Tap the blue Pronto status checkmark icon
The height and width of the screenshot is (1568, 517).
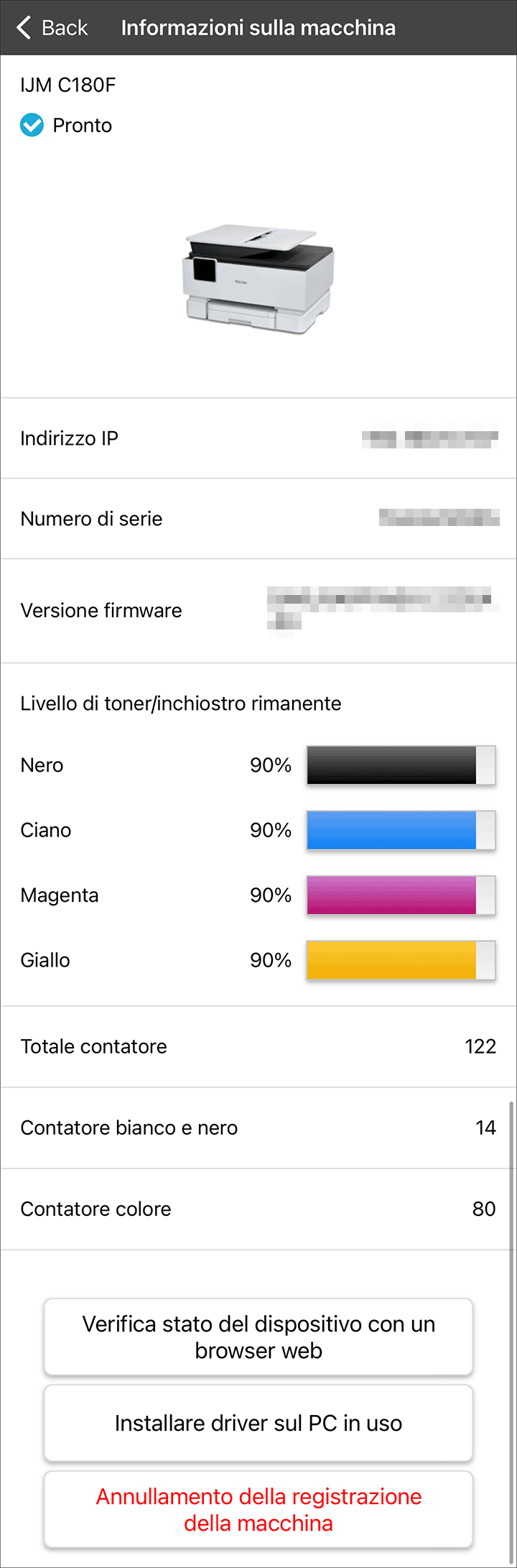pyautogui.click(x=31, y=125)
